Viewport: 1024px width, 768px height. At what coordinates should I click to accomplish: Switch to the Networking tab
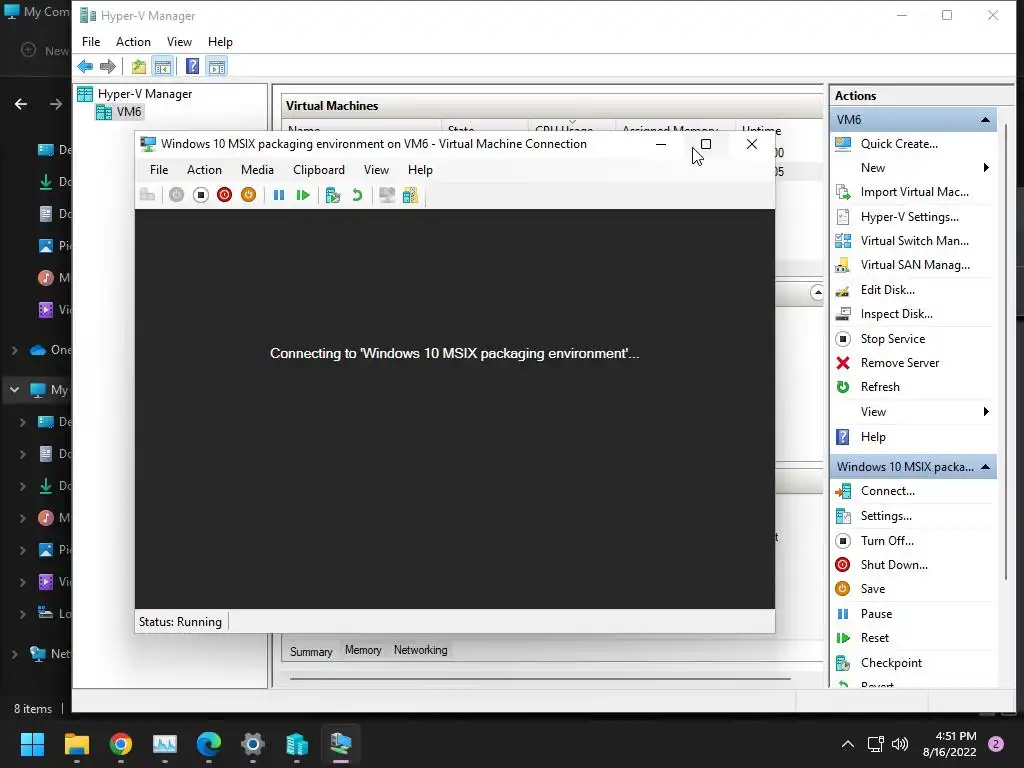421,650
